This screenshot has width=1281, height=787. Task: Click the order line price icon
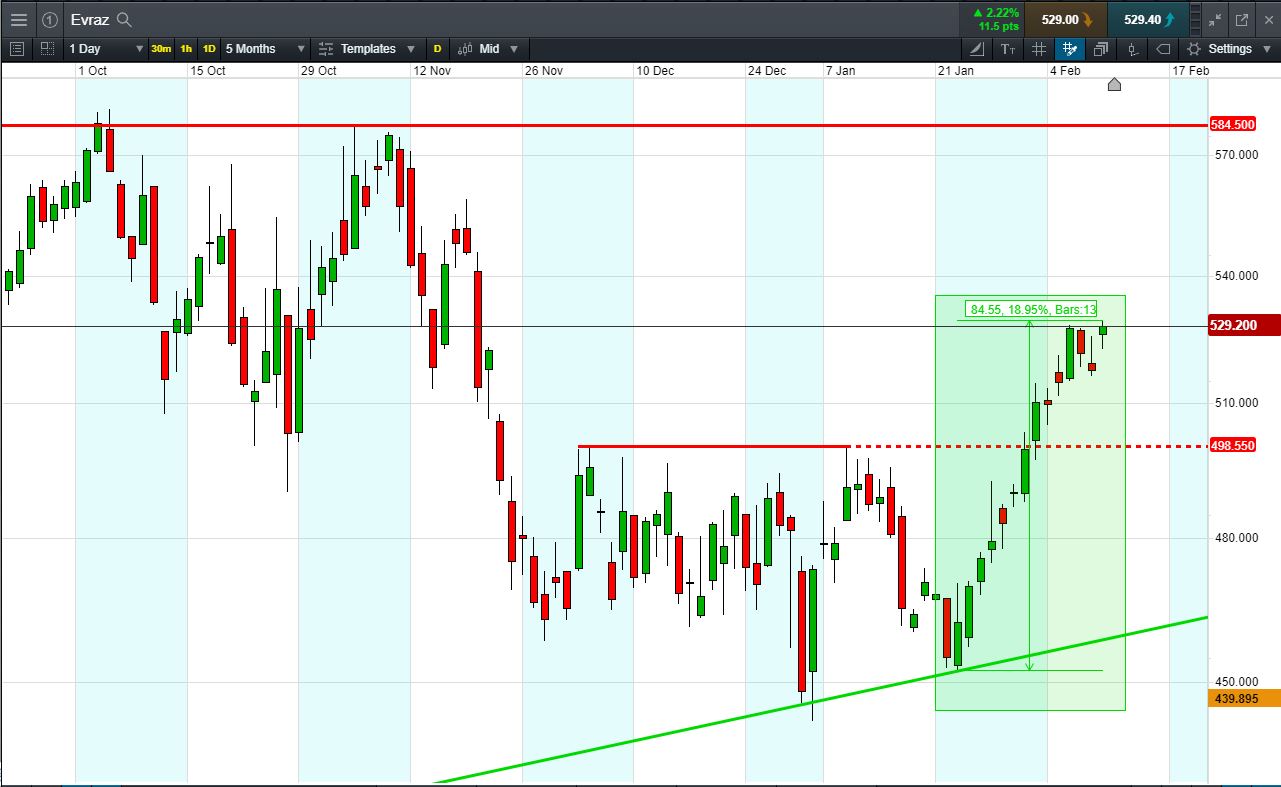pos(1132,49)
